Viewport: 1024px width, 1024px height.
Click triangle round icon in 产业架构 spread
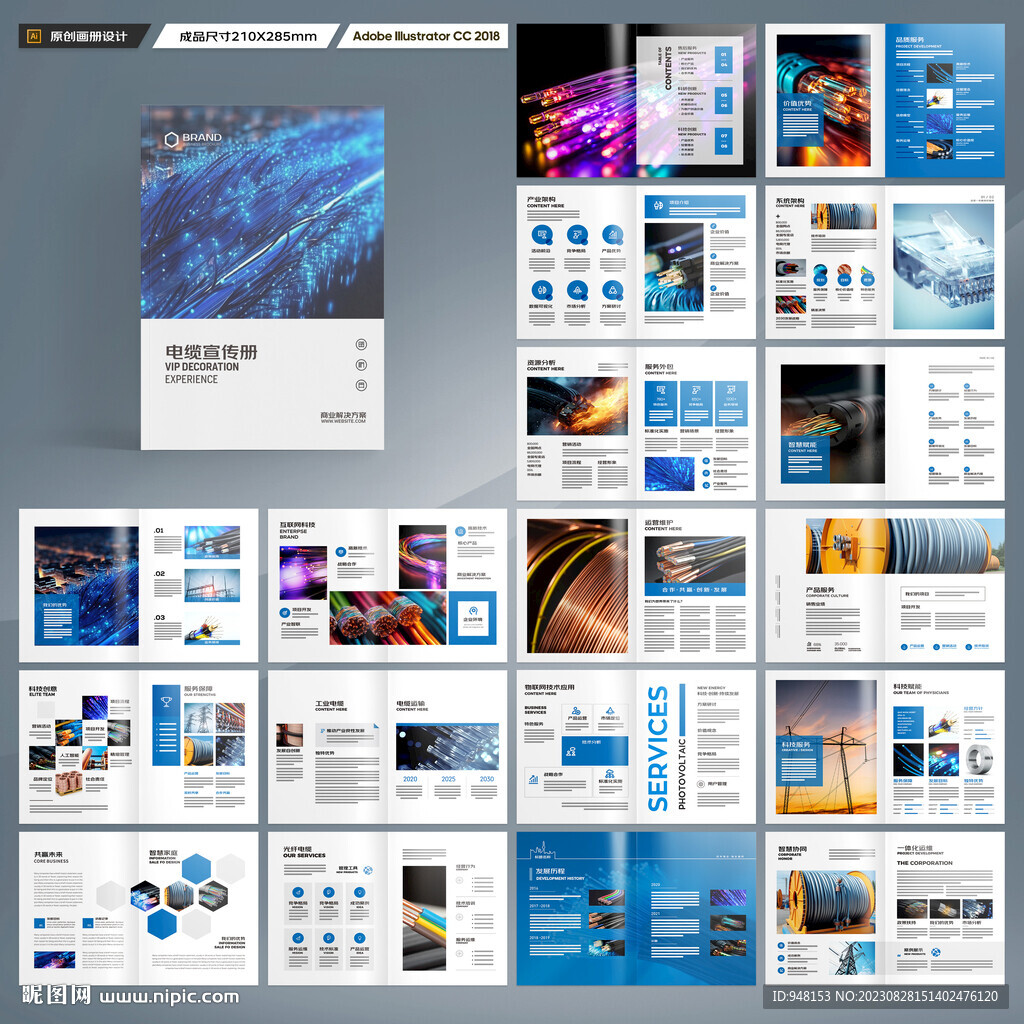pyautogui.click(x=612, y=289)
